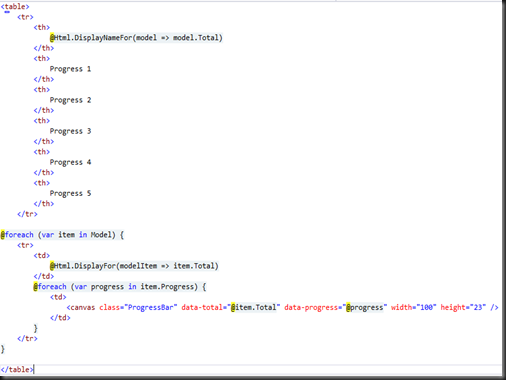Click the data-total attribute name
Screen dimensions: 506x380
202,307
